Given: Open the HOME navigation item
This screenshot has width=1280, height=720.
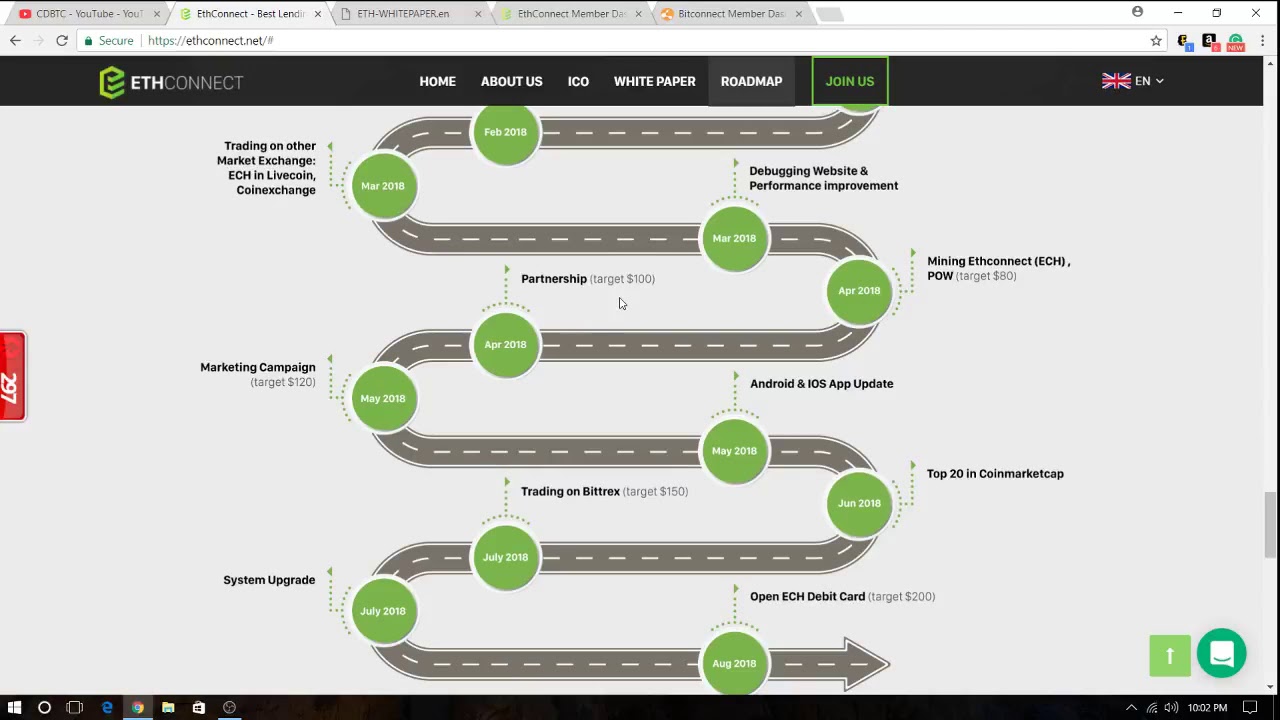Looking at the screenshot, I should [x=437, y=81].
